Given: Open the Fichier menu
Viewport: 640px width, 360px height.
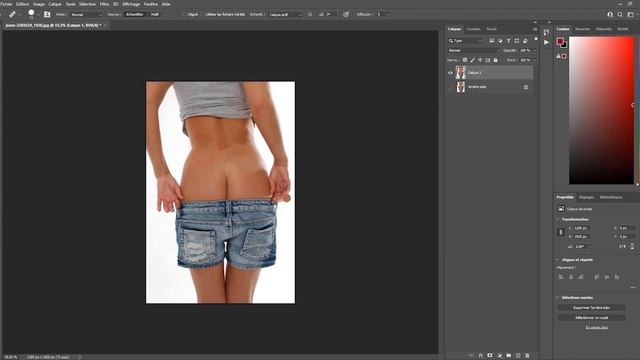Looking at the screenshot, I should point(6,4).
